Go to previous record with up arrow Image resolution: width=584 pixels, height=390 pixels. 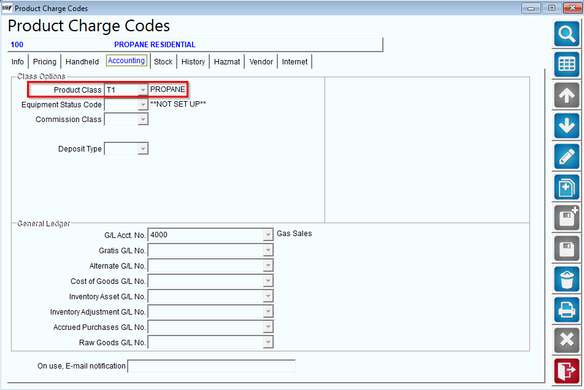pos(566,95)
